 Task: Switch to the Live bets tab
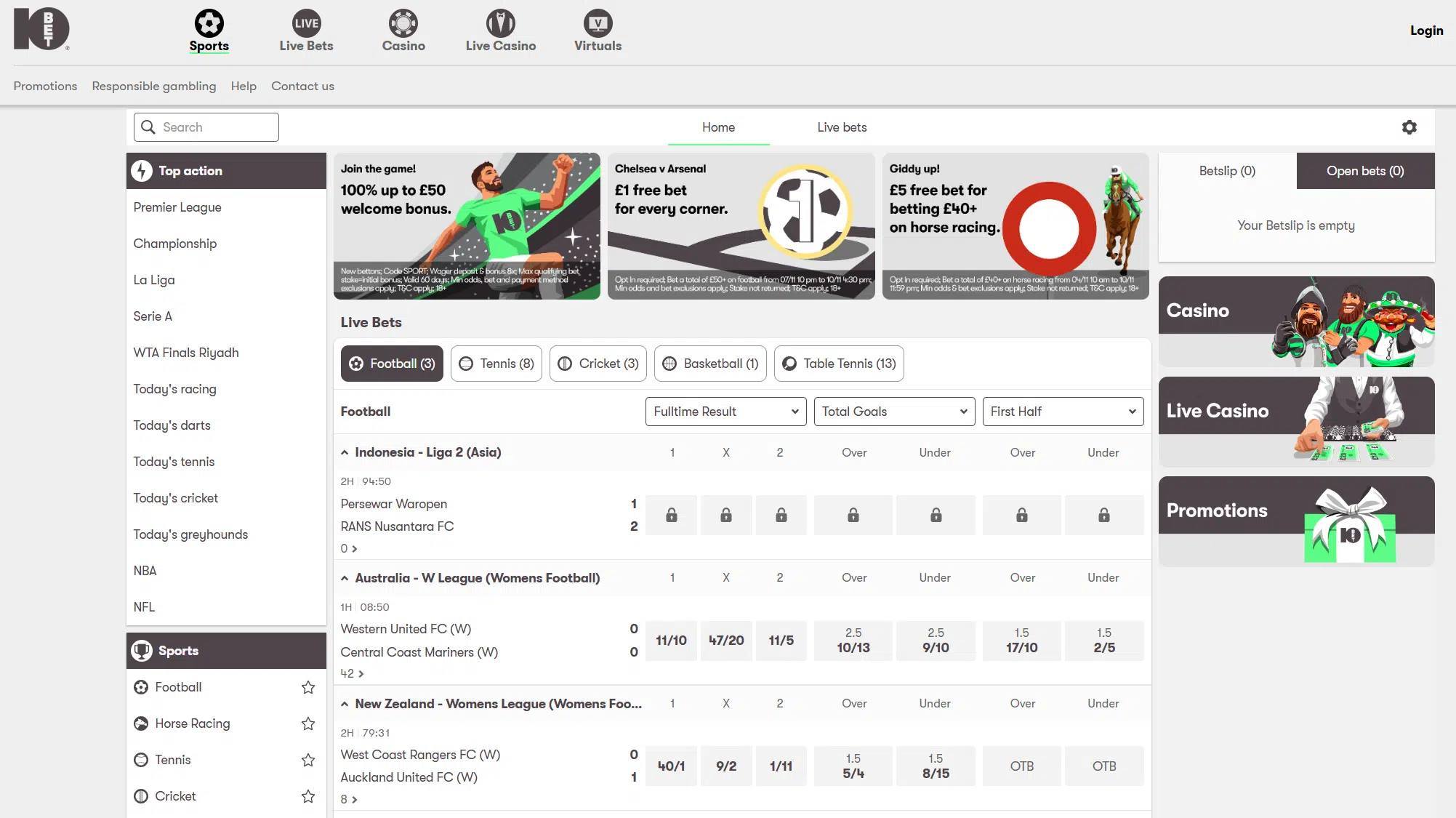(842, 127)
